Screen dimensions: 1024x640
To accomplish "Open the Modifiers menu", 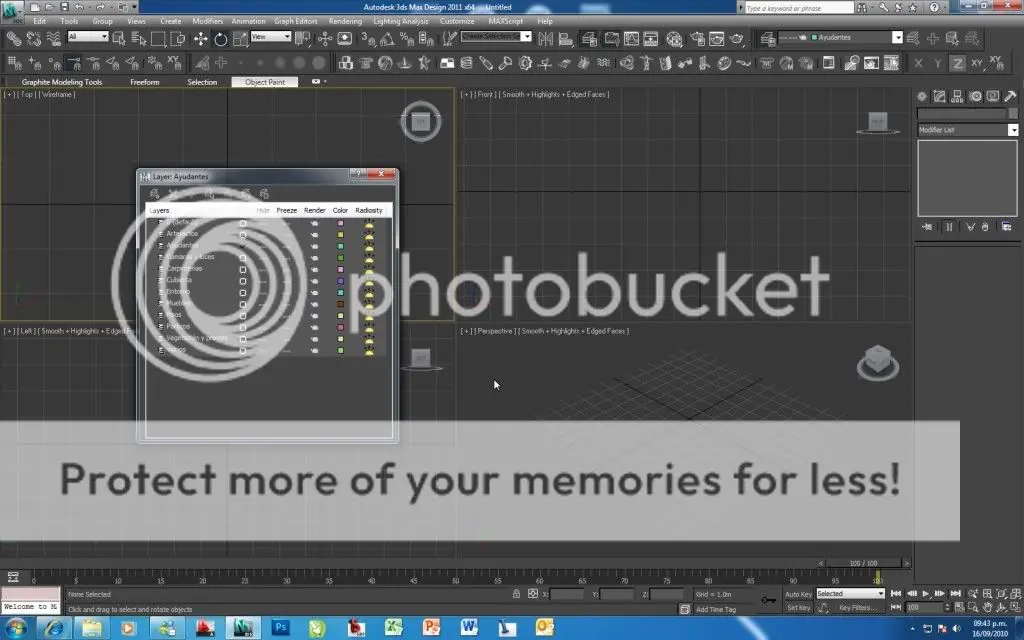I will [x=208, y=21].
